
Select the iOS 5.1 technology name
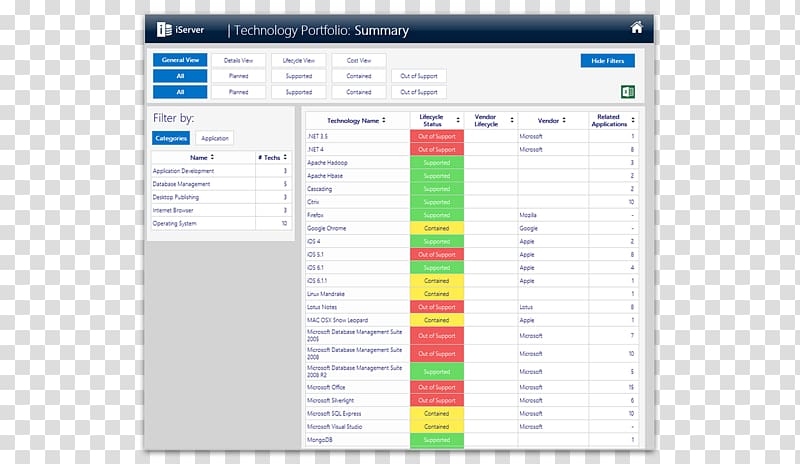pyautogui.click(x=315, y=255)
